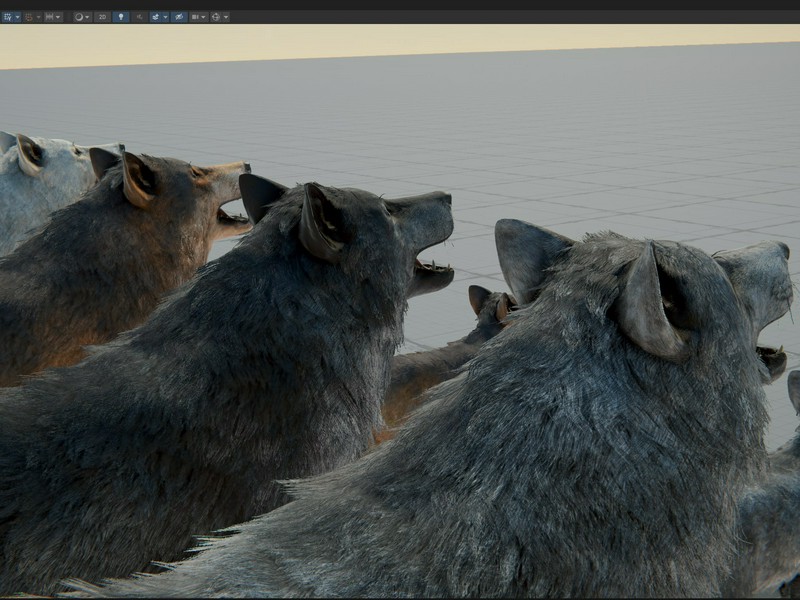Open the scene effects dropdown arrow
800x600 pixels.
pyautogui.click(x=165, y=17)
